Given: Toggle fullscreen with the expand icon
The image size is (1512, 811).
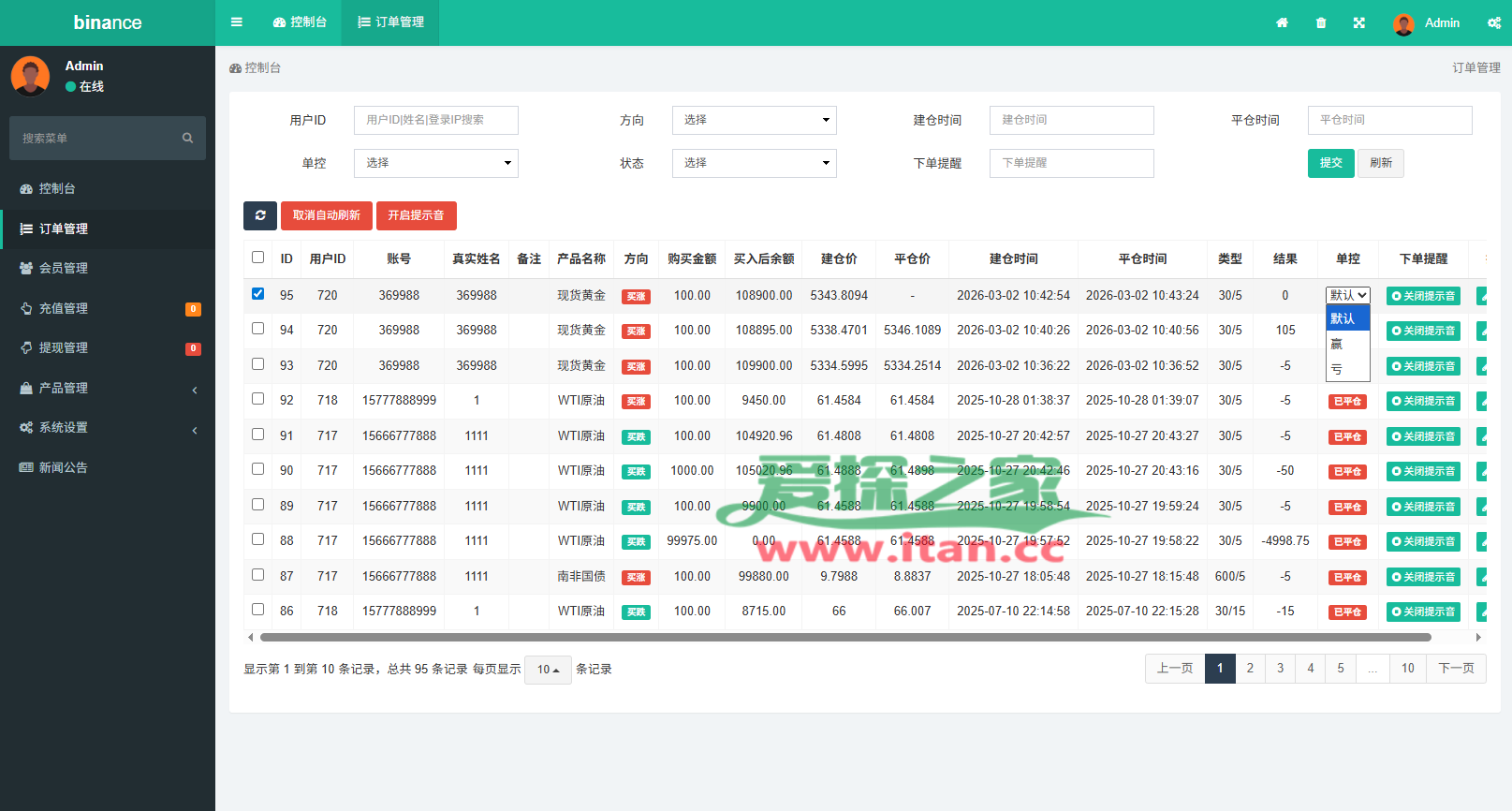Looking at the screenshot, I should pyautogui.click(x=1359, y=23).
